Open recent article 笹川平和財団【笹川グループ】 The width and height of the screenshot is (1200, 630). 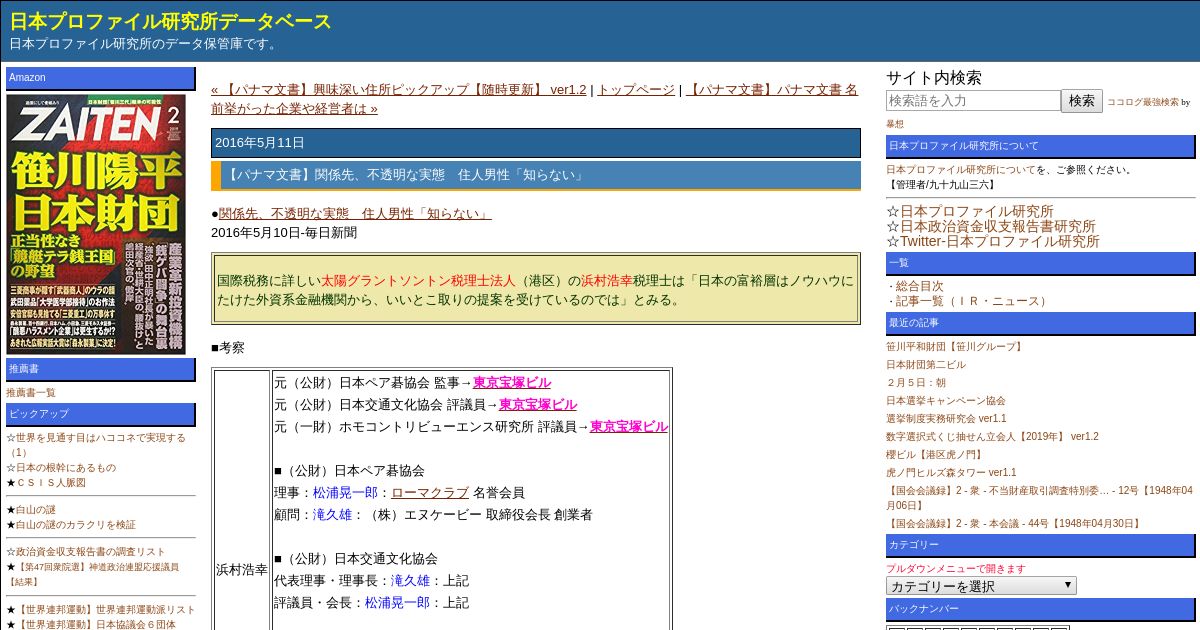[x=955, y=346]
